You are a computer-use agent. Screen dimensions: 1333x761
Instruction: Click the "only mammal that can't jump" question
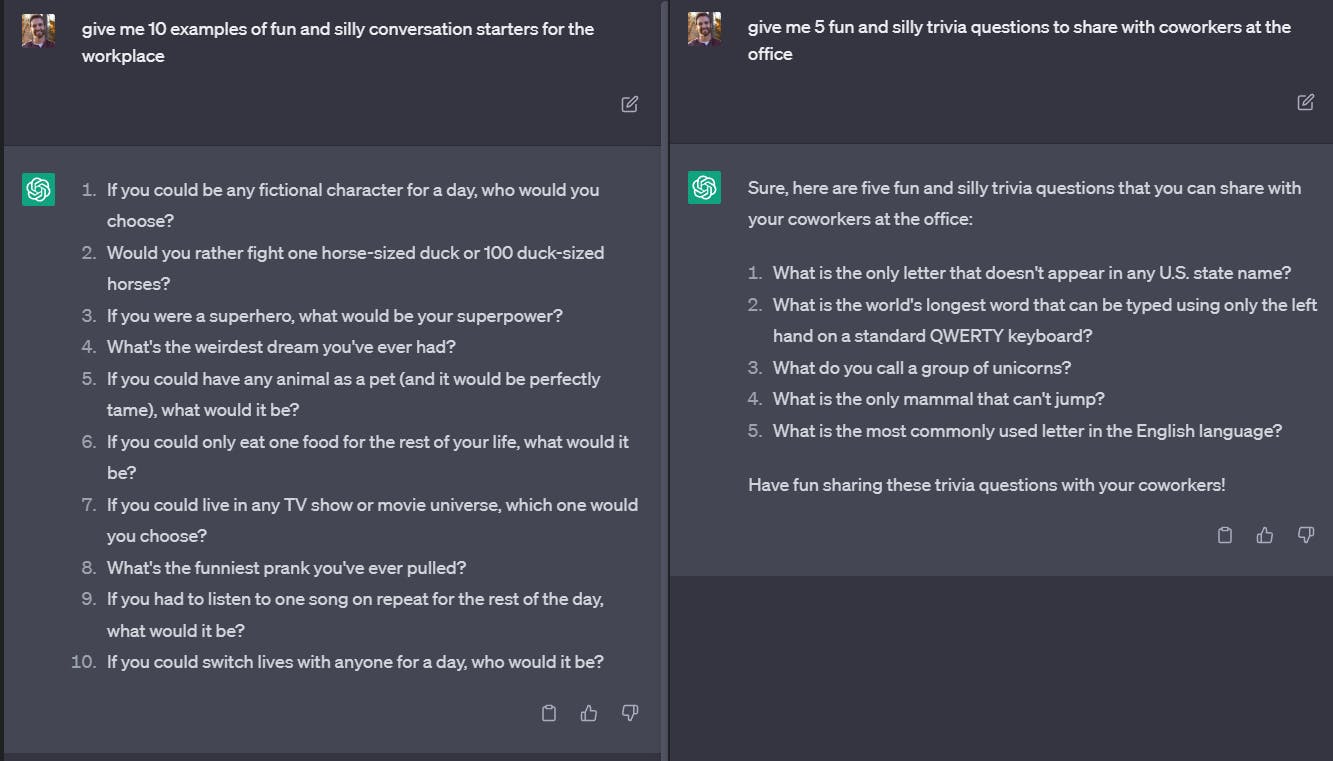pyautogui.click(x=938, y=399)
